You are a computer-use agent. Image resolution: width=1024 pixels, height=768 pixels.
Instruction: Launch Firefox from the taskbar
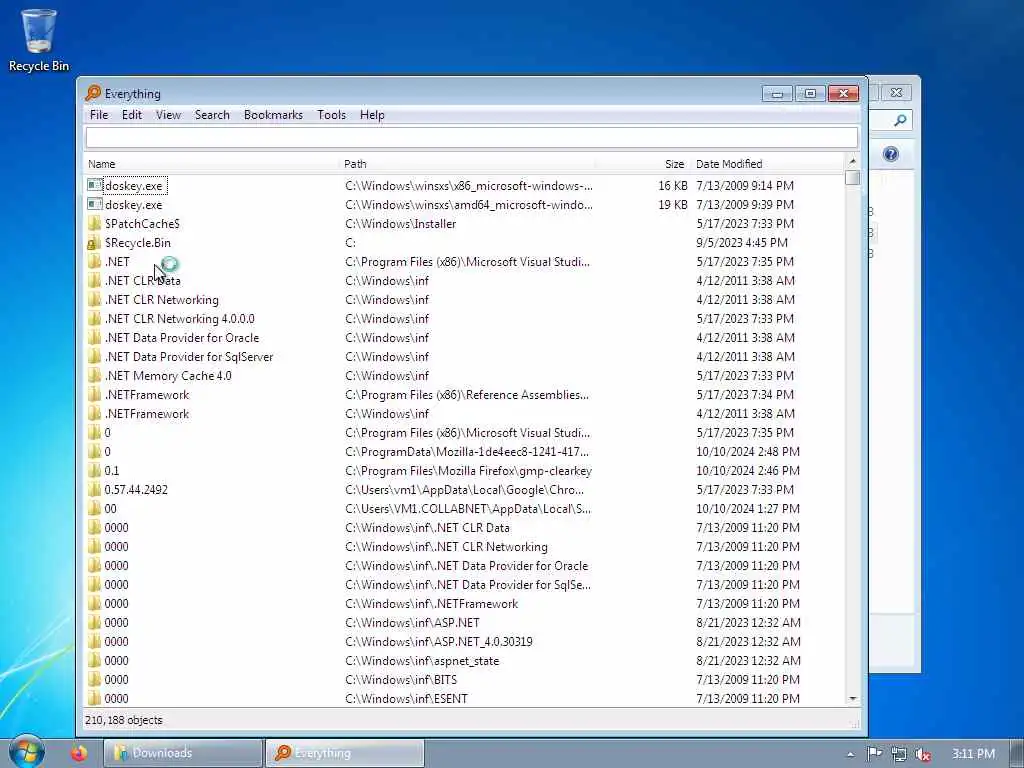point(79,753)
